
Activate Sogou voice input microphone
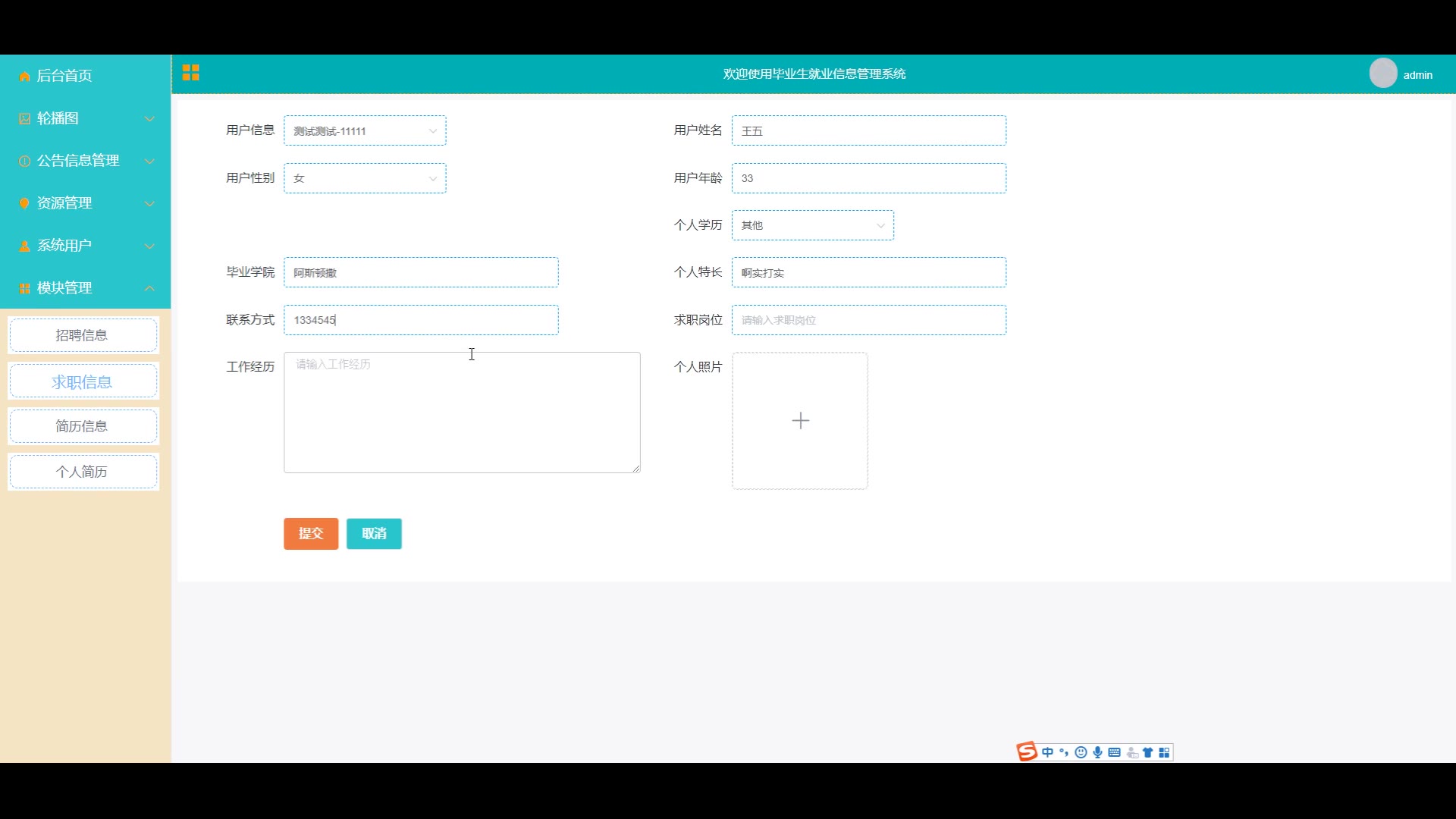[1097, 752]
